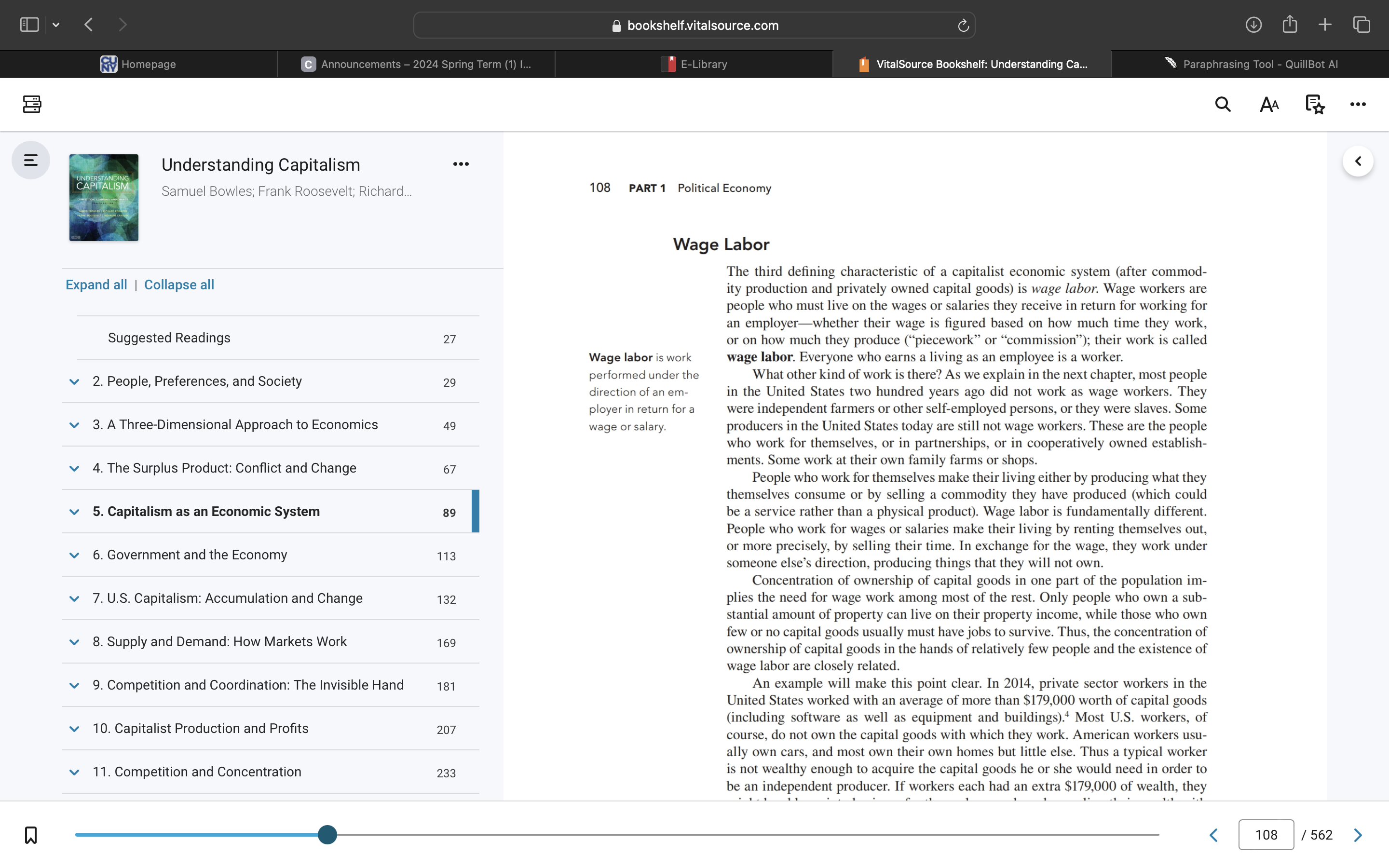Open the book's options menu beside the title
This screenshot has height=868, width=1389.
coord(460,164)
